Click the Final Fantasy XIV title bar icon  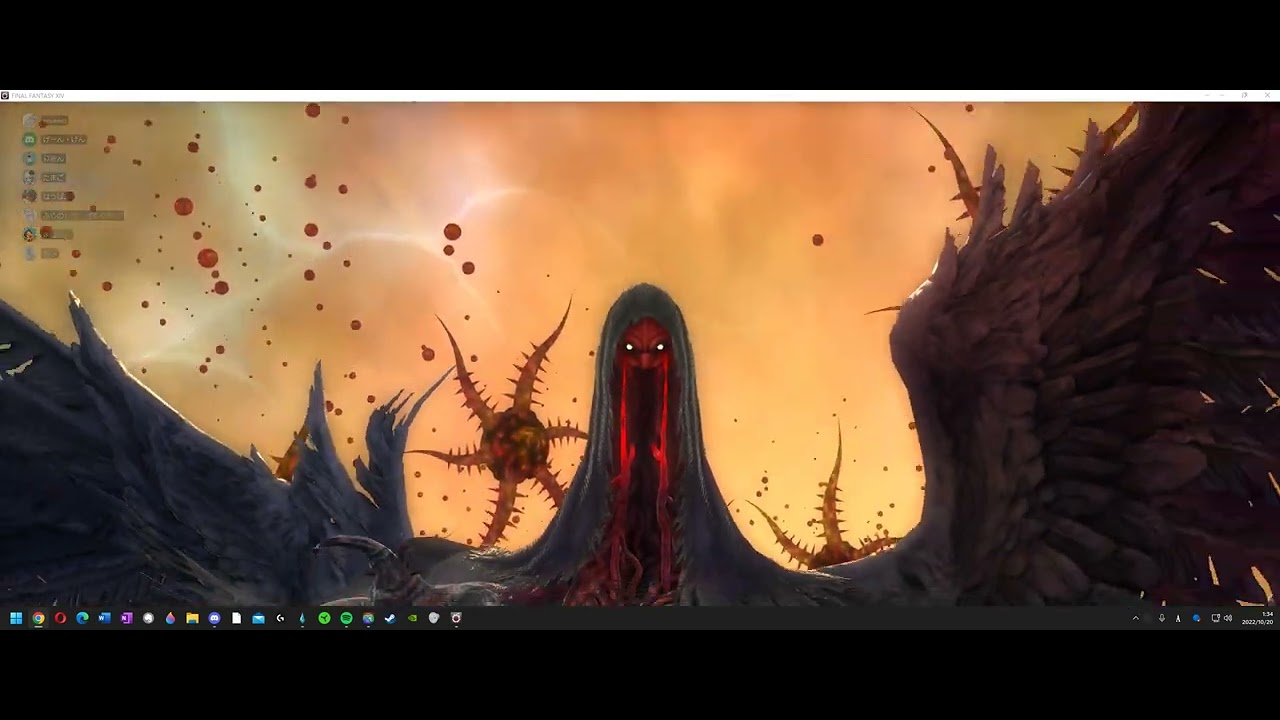click(5, 95)
